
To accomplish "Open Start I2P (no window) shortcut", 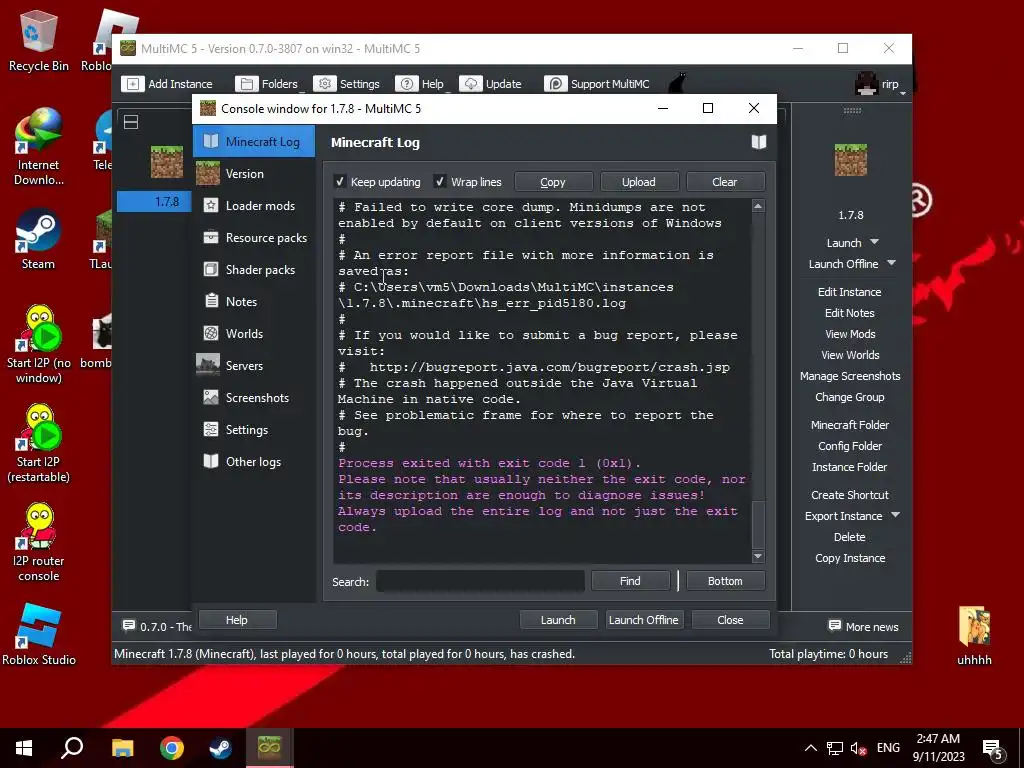I will pos(38,344).
